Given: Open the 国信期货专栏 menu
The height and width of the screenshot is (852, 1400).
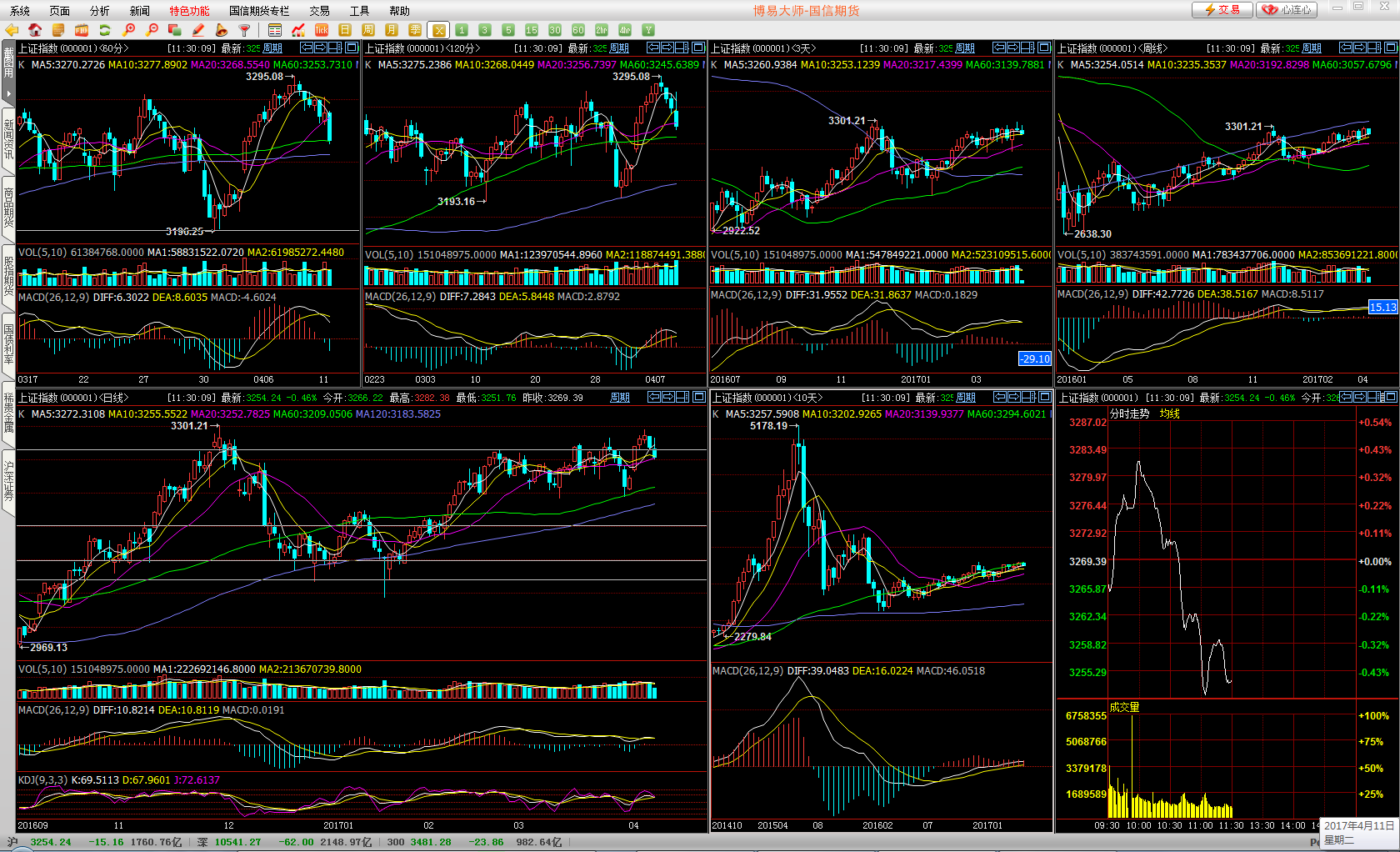Looking at the screenshot, I should pos(259,11).
